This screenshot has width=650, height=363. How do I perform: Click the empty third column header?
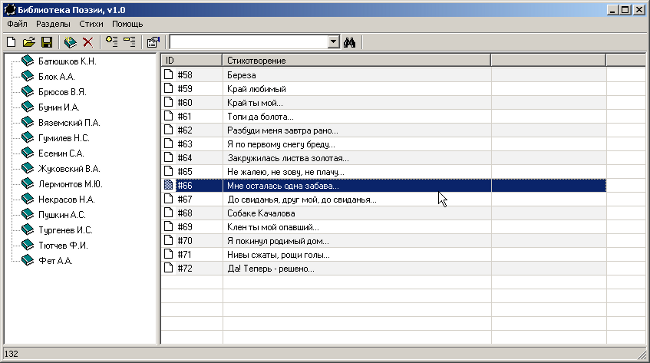click(x=548, y=60)
